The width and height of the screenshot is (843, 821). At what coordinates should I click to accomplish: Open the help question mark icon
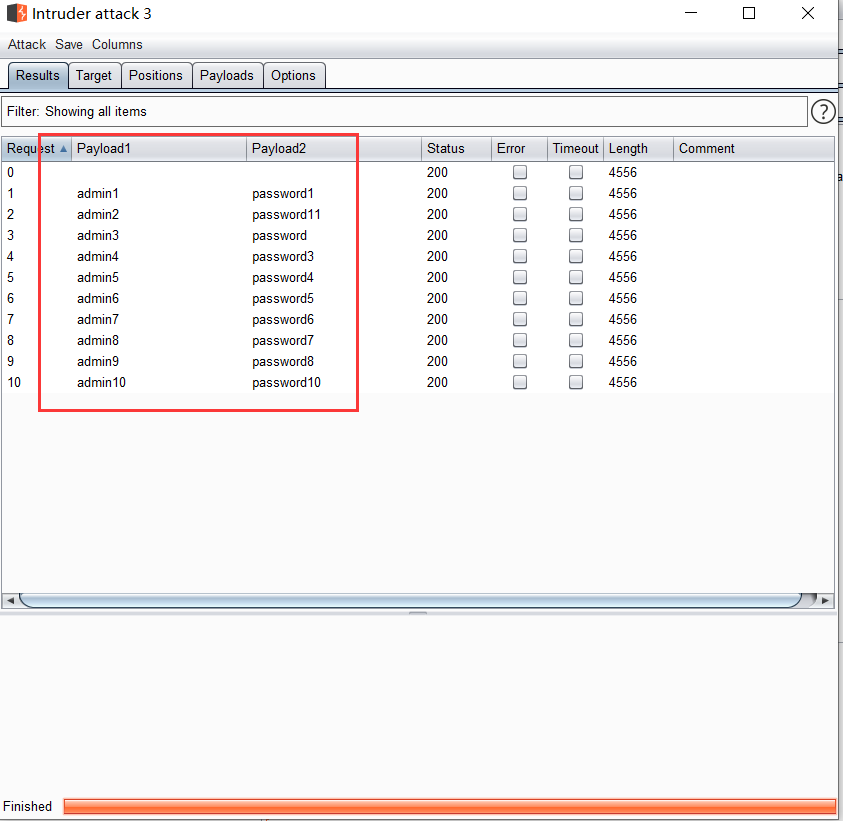pyautogui.click(x=823, y=112)
